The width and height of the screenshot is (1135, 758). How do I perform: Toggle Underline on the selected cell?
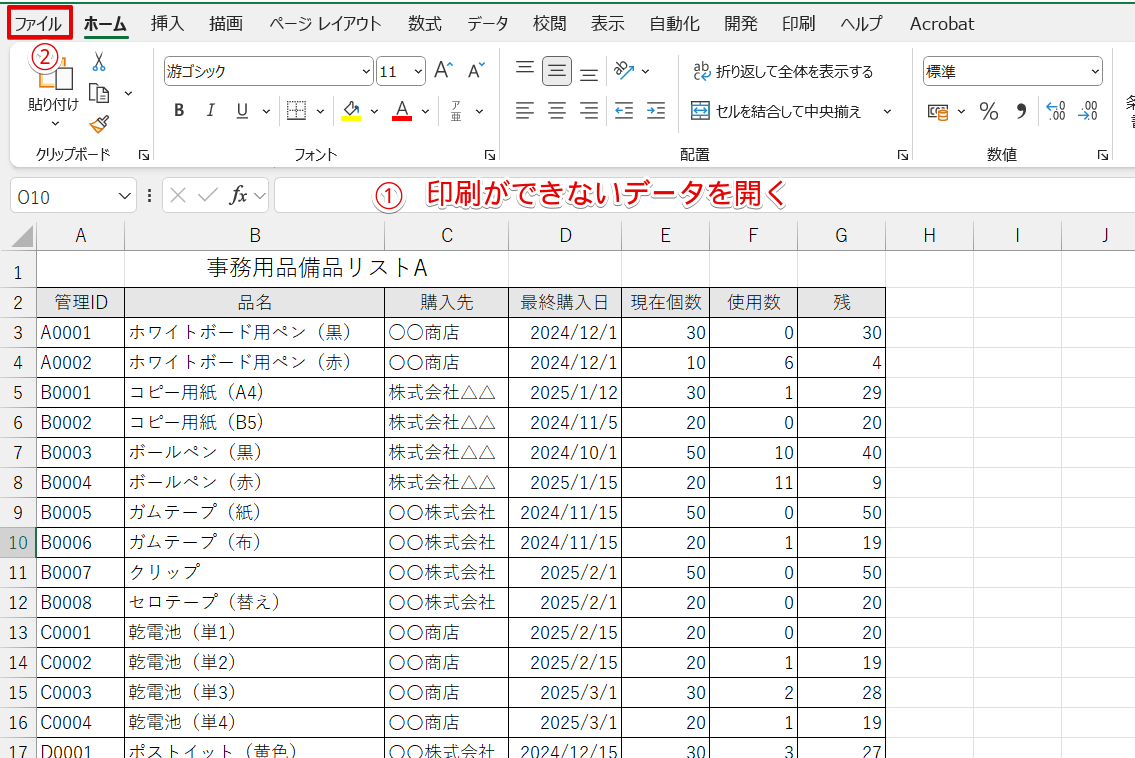240,111
